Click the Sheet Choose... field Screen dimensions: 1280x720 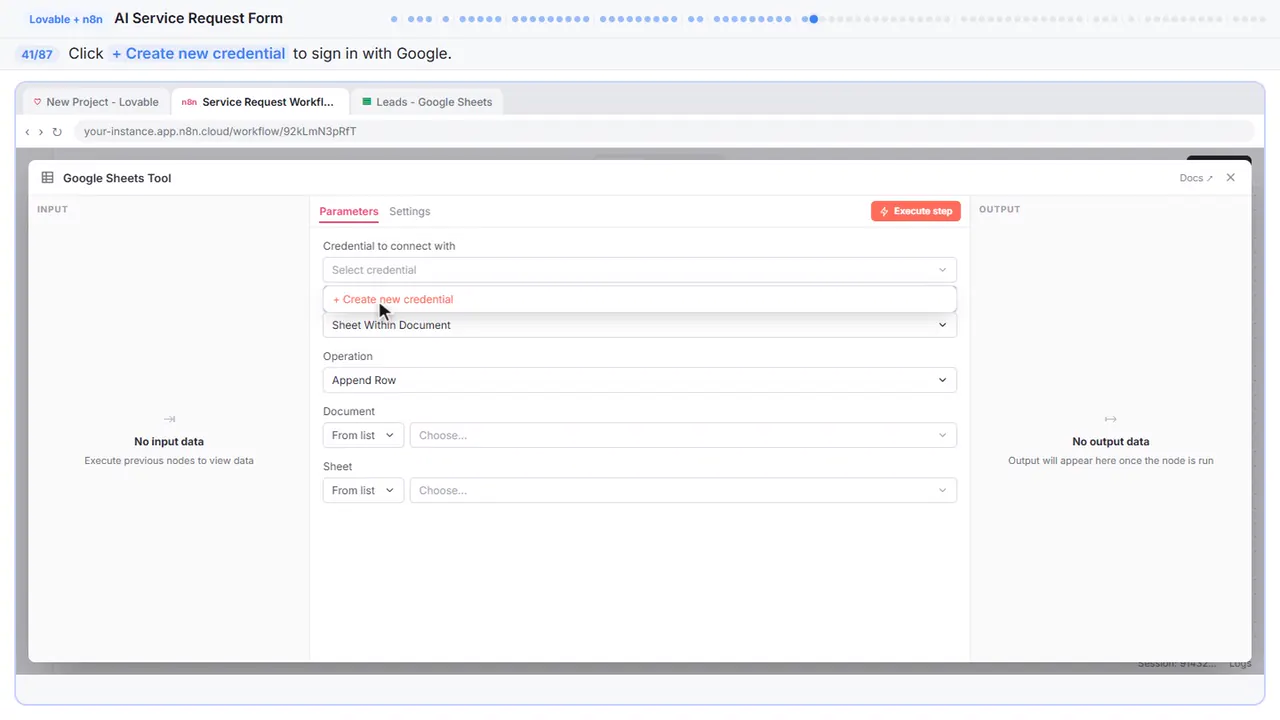(x=683, y=490)
